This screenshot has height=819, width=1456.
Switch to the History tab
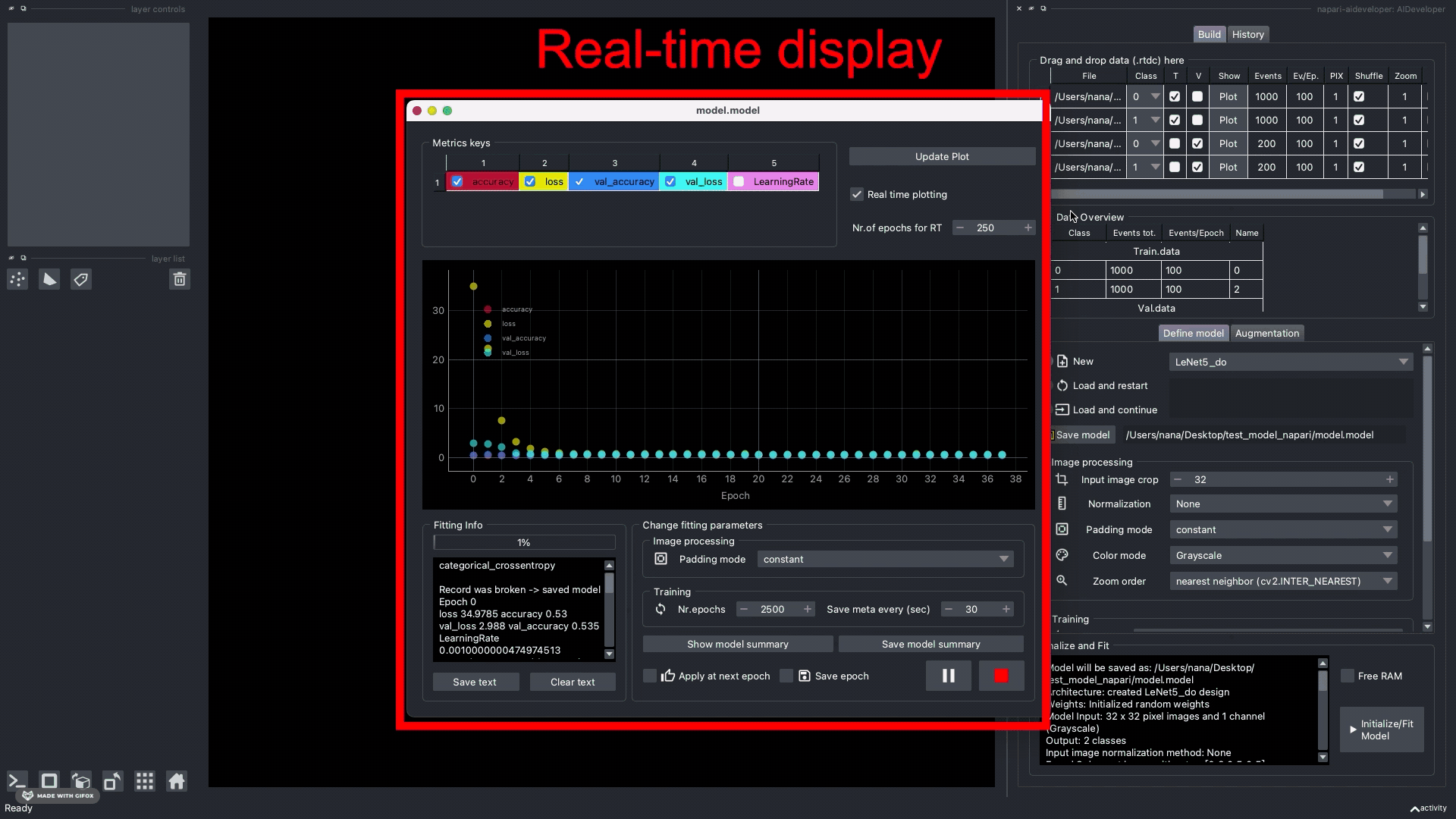[1248, 34]
